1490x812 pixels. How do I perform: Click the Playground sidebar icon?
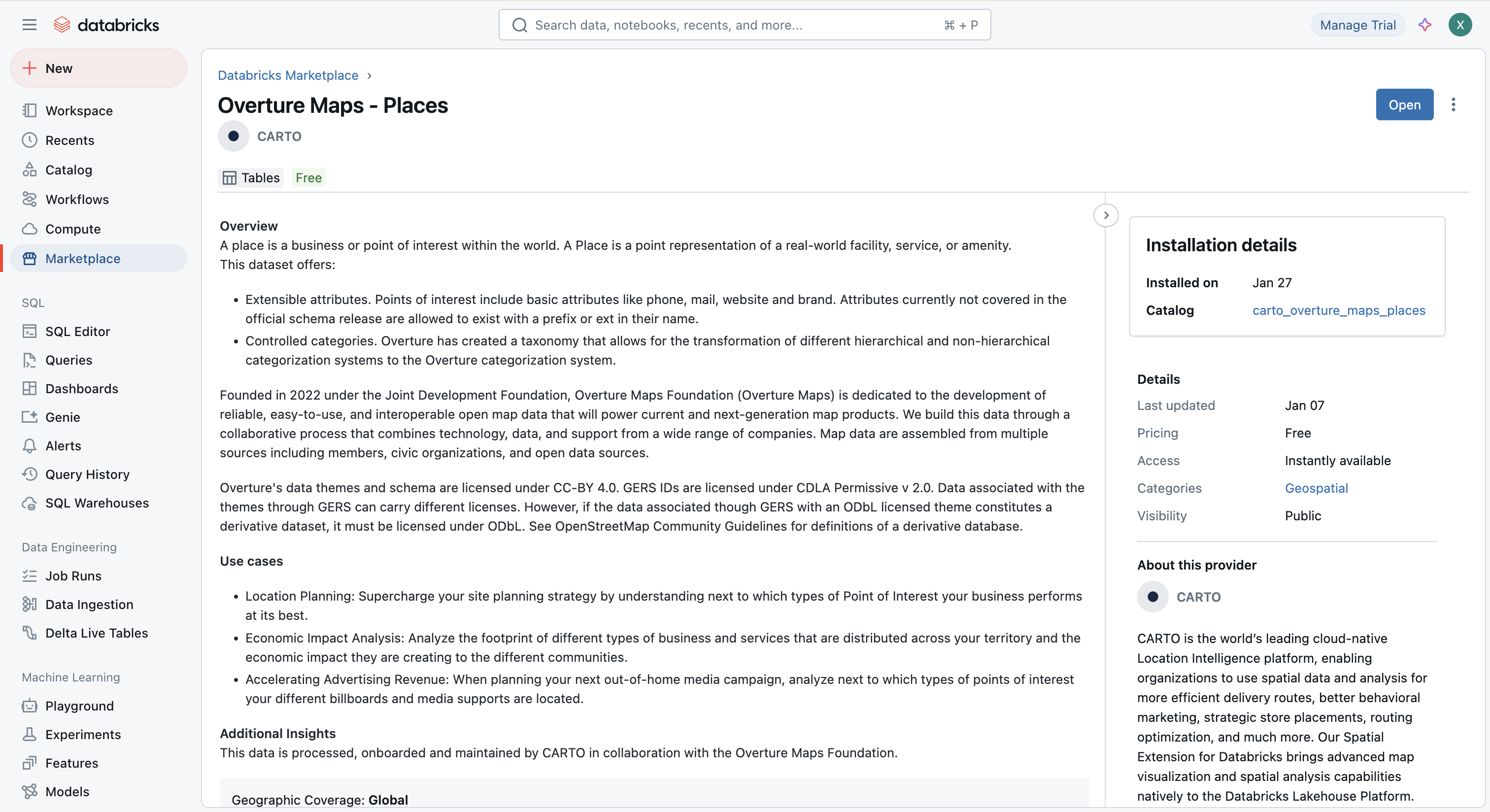30,706
